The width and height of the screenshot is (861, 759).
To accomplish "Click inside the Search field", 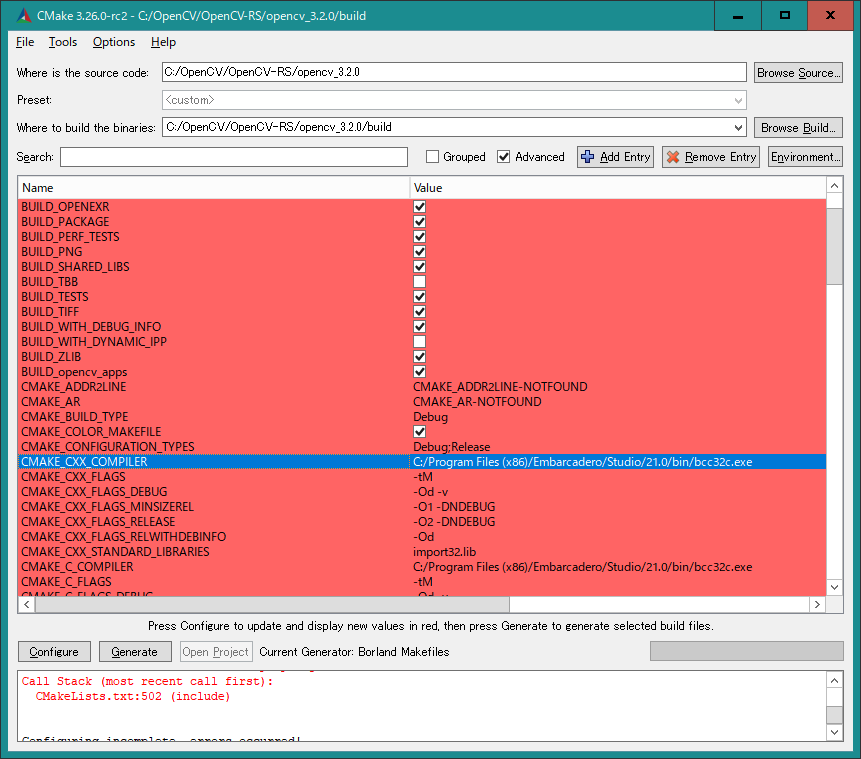I will pos(232,157).
